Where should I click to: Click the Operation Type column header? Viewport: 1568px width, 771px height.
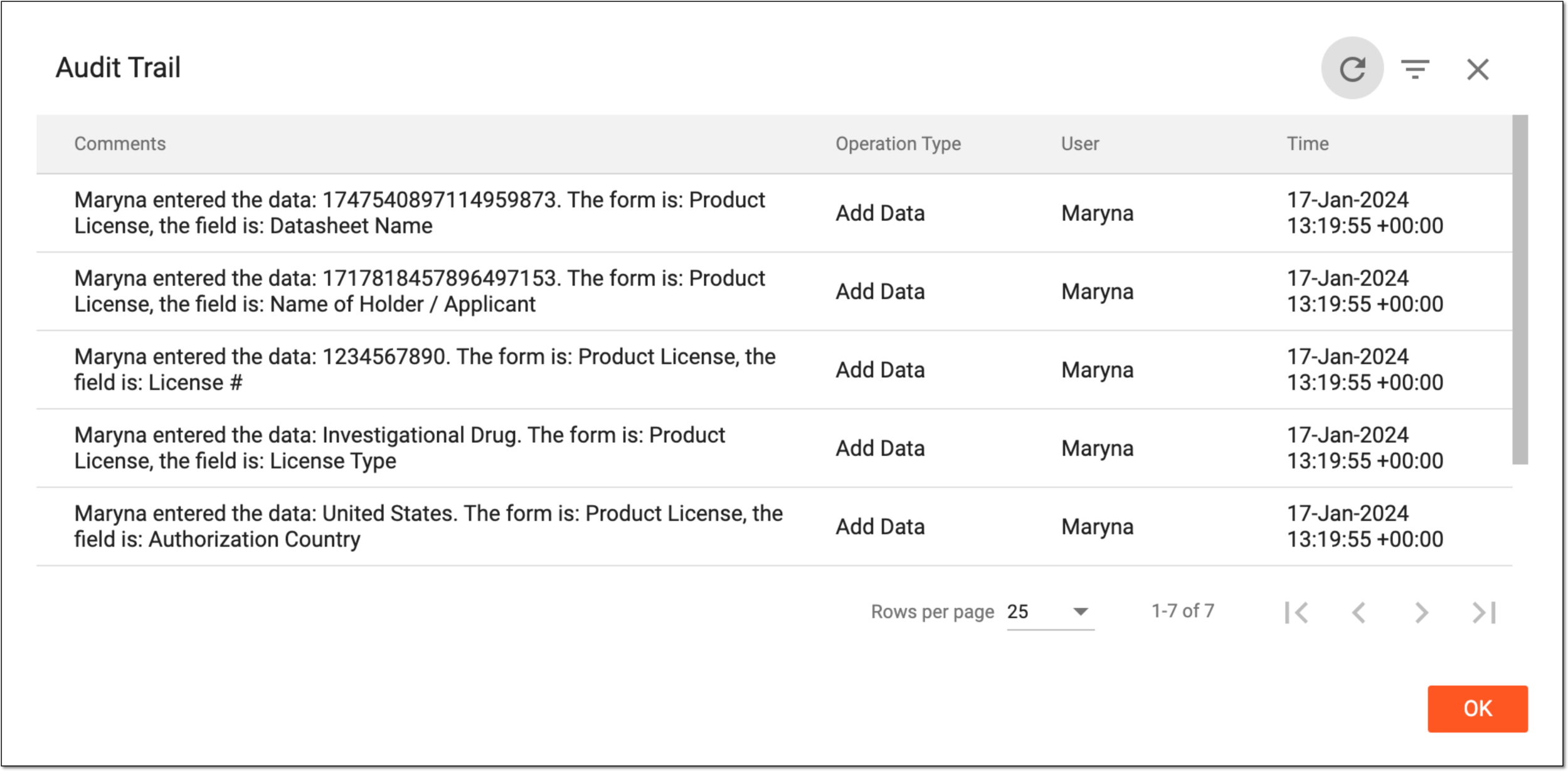coord(898,144)
